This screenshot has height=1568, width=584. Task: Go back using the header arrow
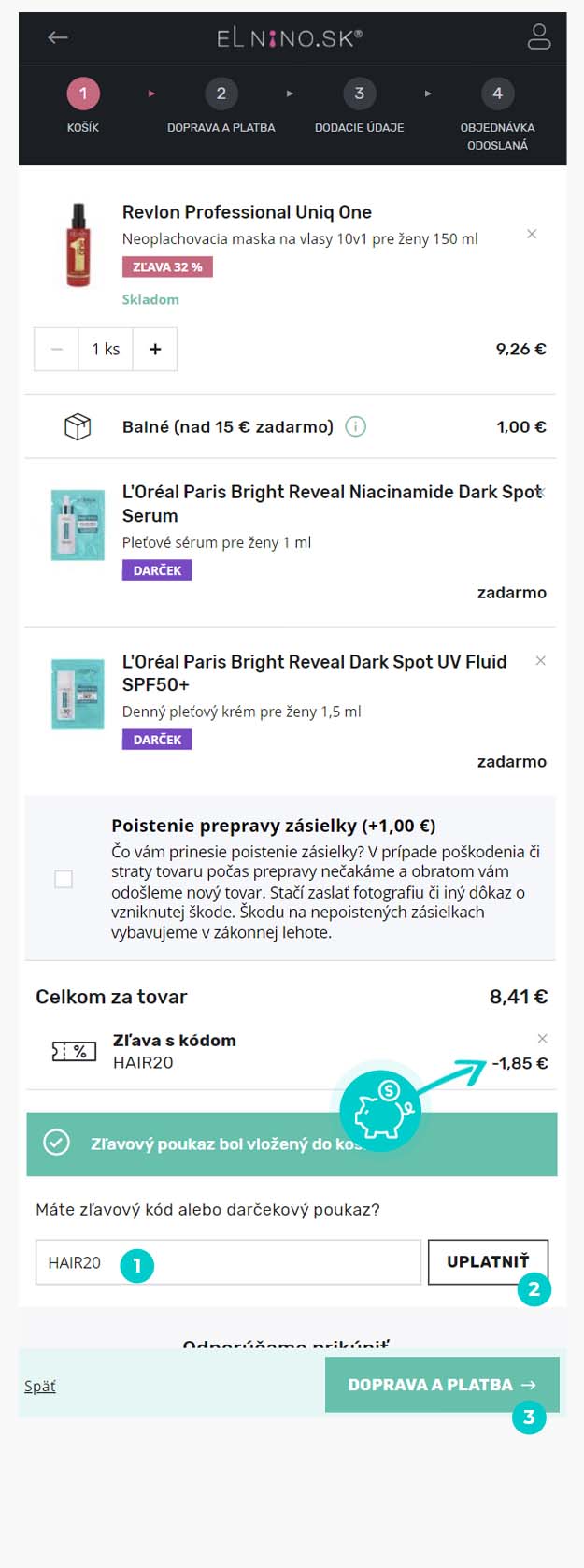tap(58, 37)
